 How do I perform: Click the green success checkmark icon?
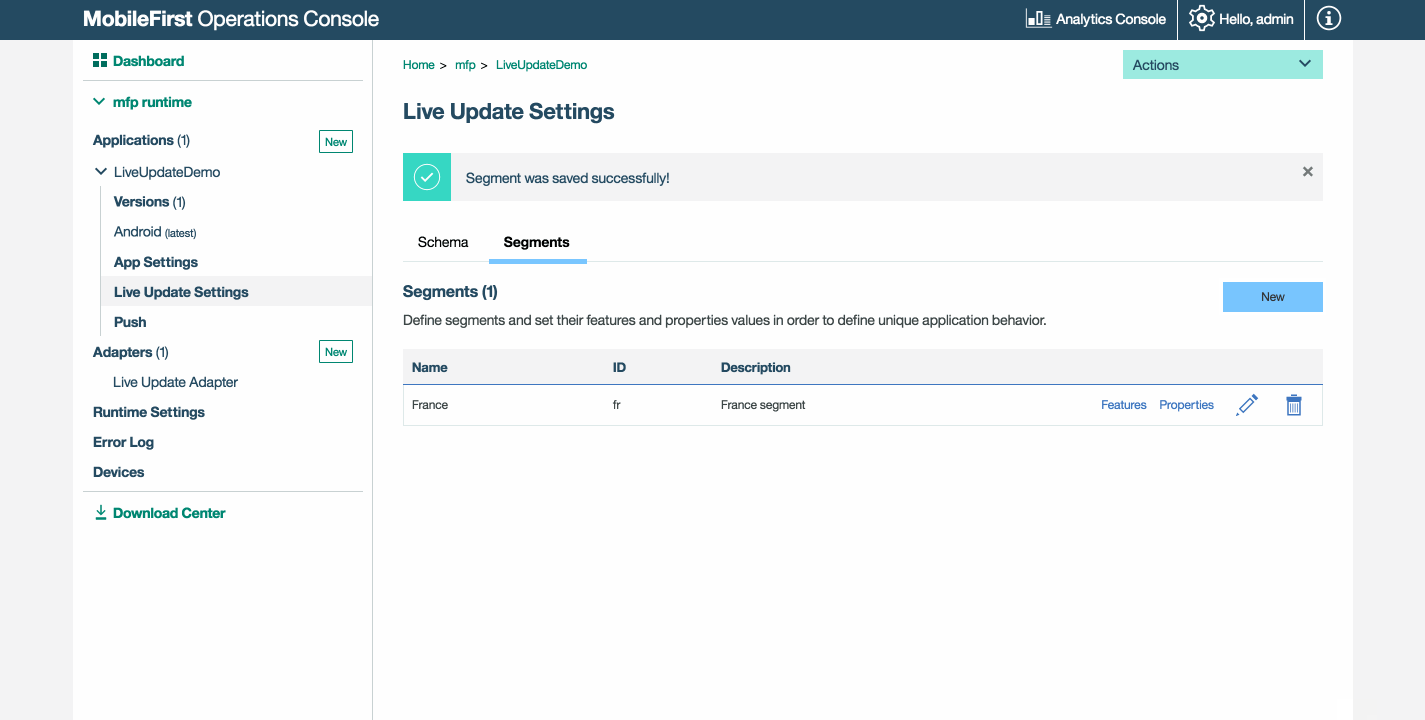coord(427,177)
